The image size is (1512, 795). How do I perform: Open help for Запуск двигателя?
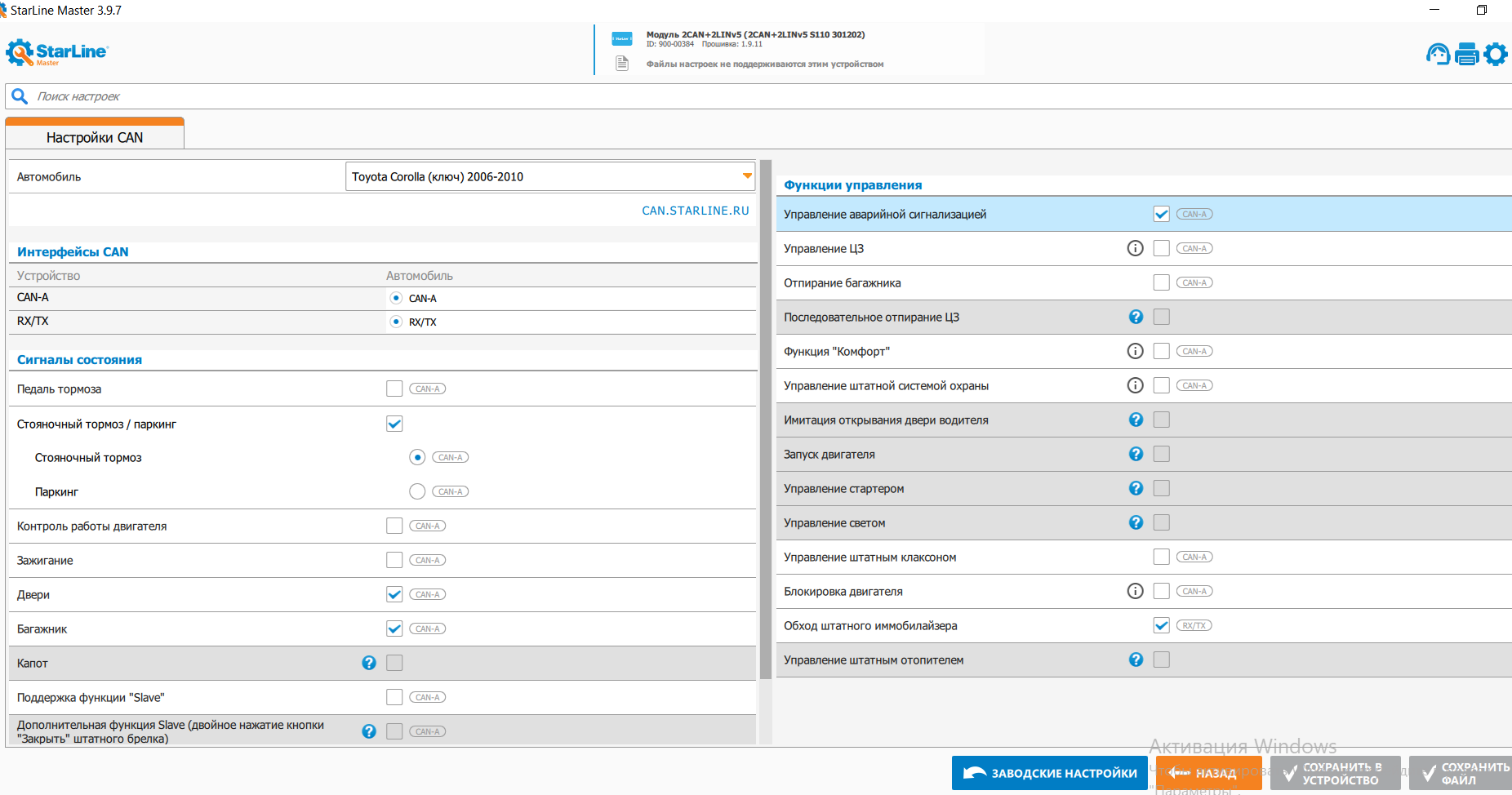(1136, 454)
